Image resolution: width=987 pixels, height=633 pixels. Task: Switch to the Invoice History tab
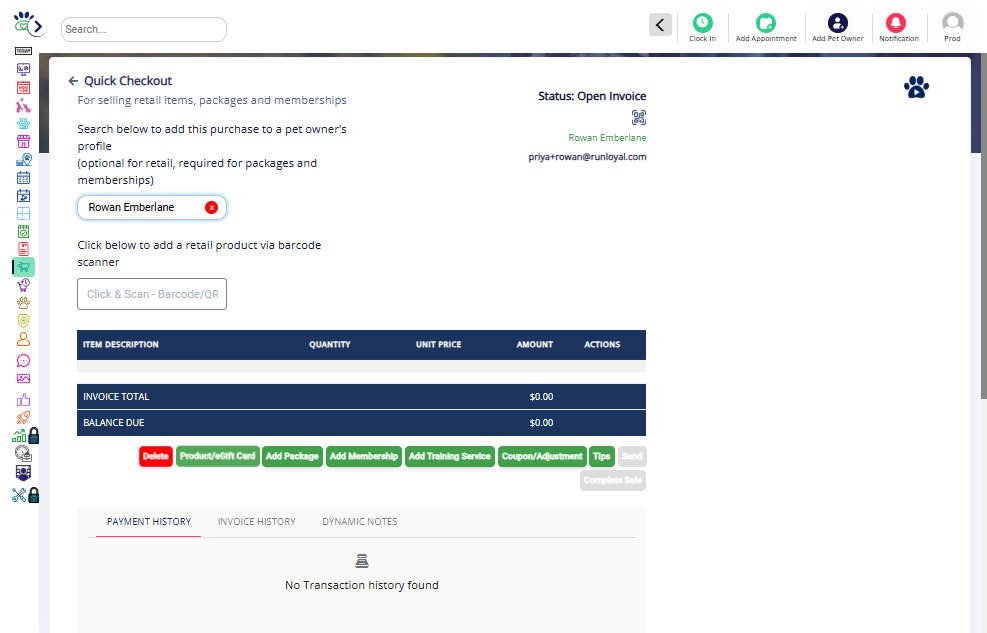point(256,522)
